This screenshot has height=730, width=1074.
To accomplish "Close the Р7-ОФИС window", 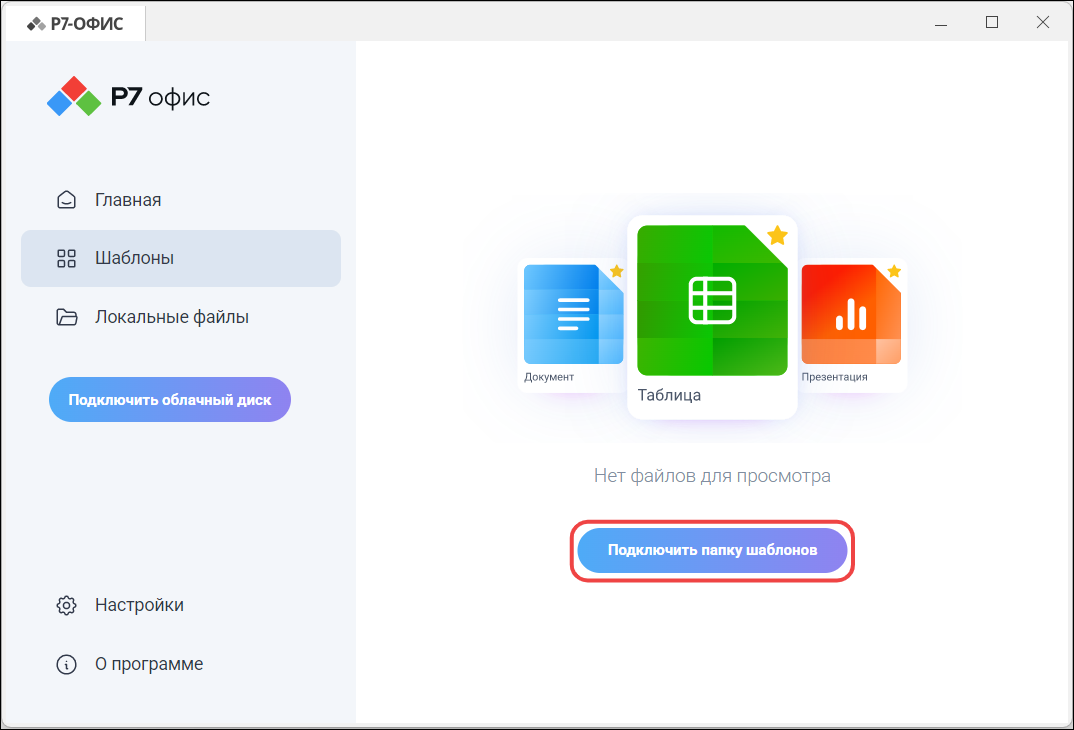I will (x=1042, y=23).
